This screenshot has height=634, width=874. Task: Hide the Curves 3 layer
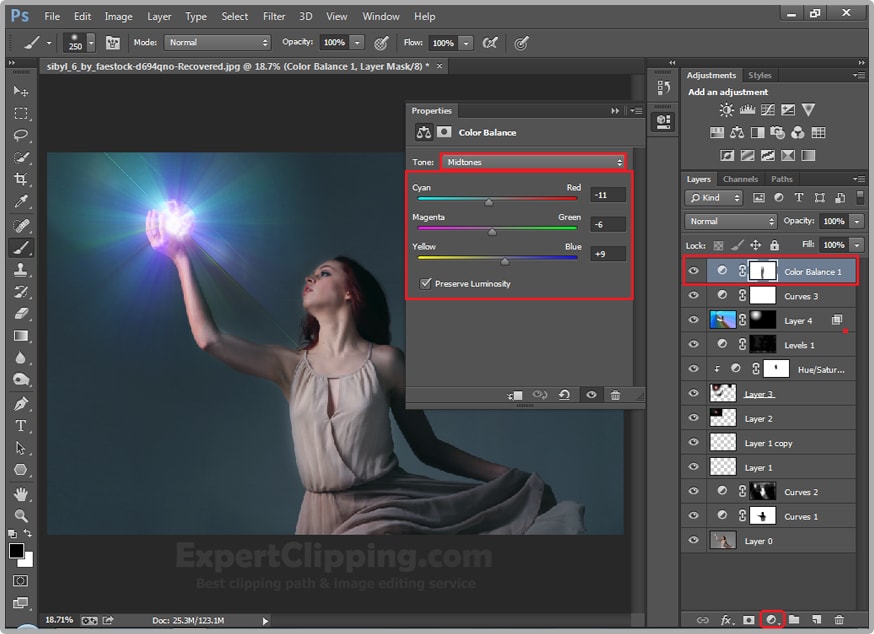coord(694,296)
